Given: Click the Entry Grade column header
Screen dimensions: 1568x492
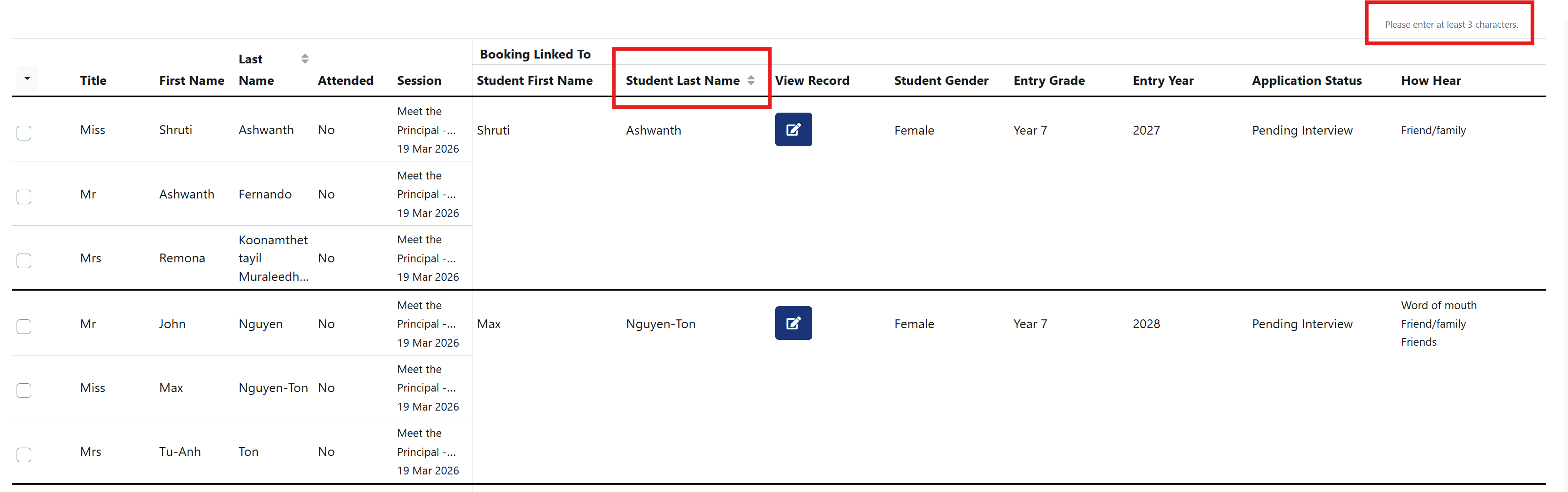Looking at the screenshot, I should tap(1049, 80).
